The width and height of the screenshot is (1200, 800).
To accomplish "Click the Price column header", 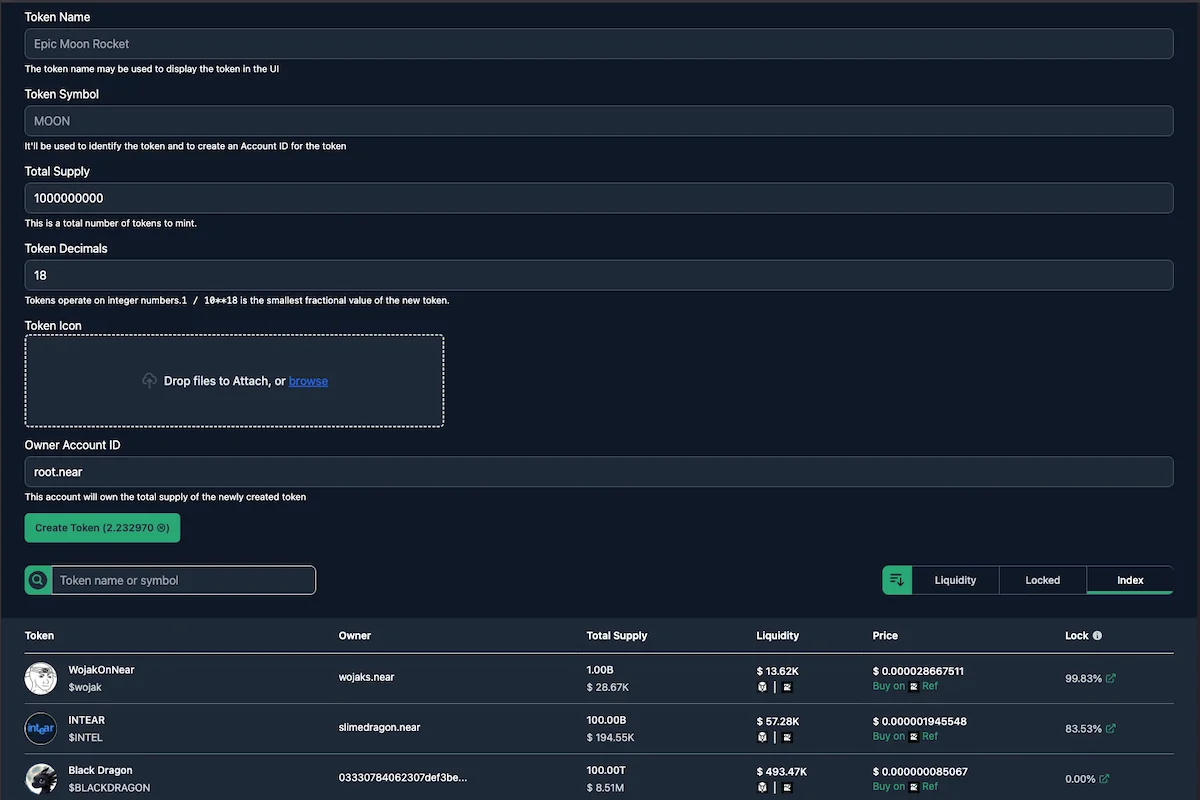I will 885,636.
